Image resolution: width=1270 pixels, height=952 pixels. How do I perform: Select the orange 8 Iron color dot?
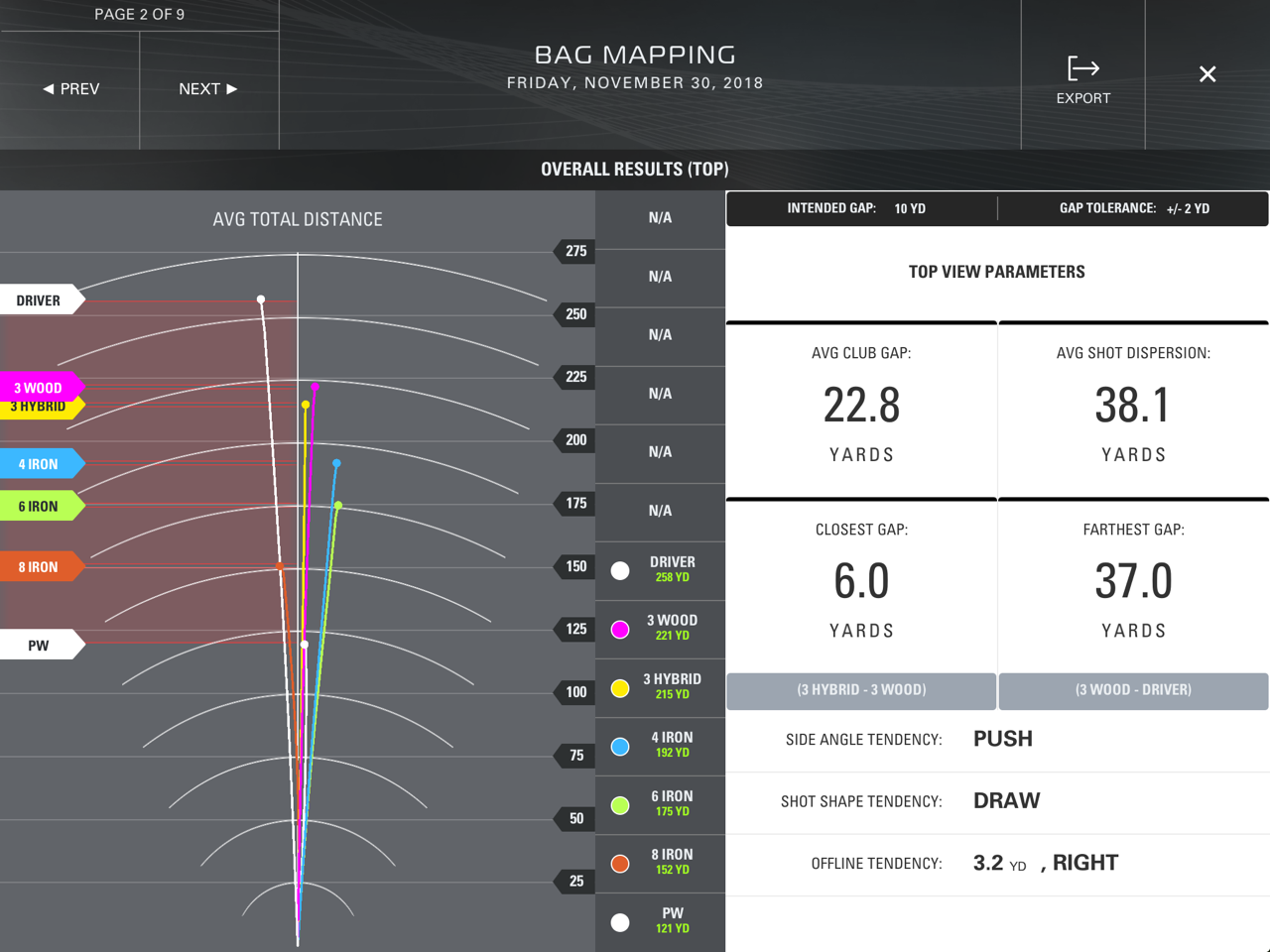tap(620, 863)
